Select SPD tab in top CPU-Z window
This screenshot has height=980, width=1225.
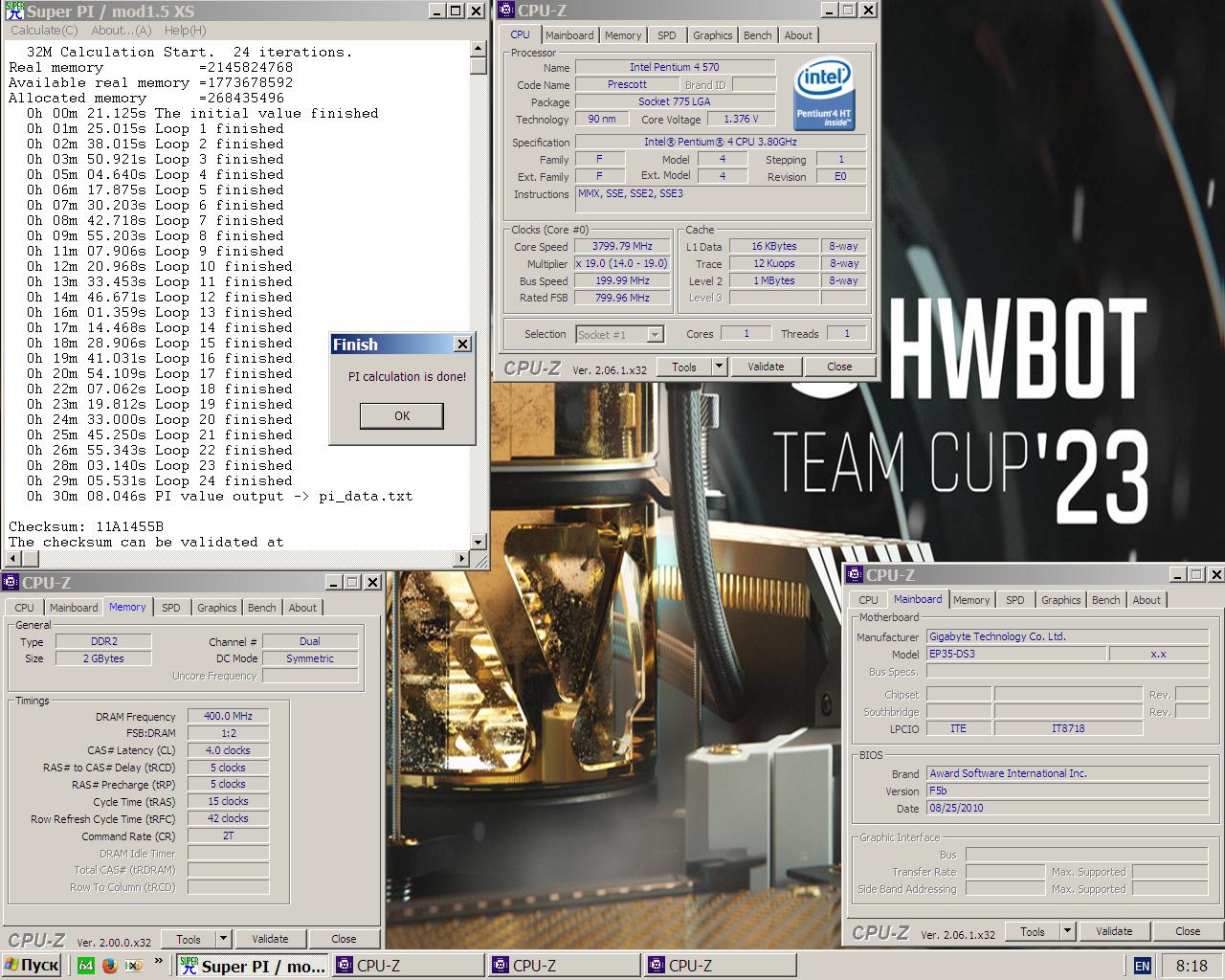(x=667, y=35)
